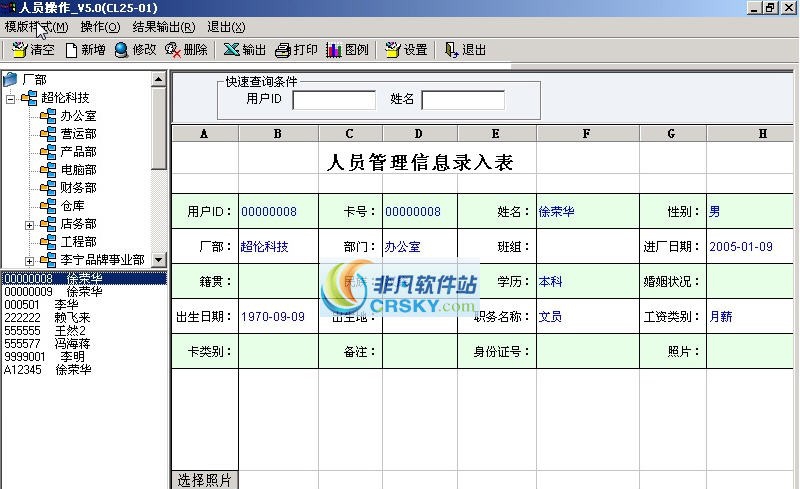This screenshot has height=489, width=800.
Task: Click the 性别 value 男 cell
Action: [750, 211]
